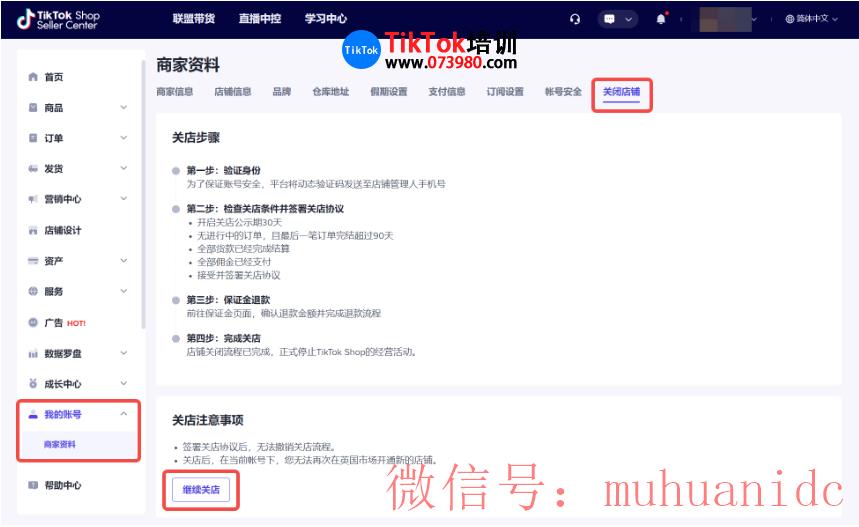Click the 继续关店 button
Screen dimensions: 859x527
201,490
